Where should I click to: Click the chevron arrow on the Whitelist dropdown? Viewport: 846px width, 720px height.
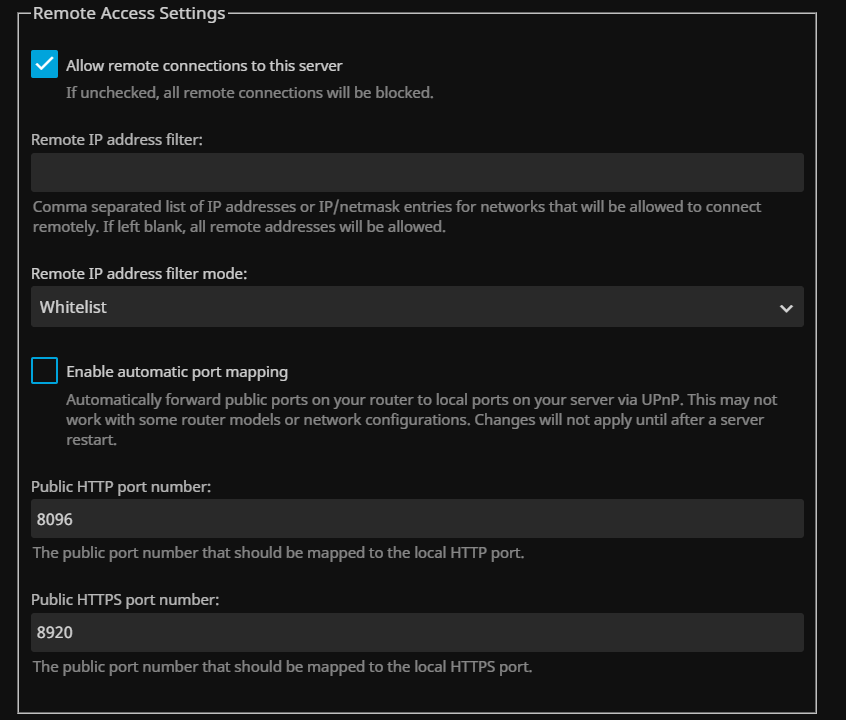pos(786,308)
